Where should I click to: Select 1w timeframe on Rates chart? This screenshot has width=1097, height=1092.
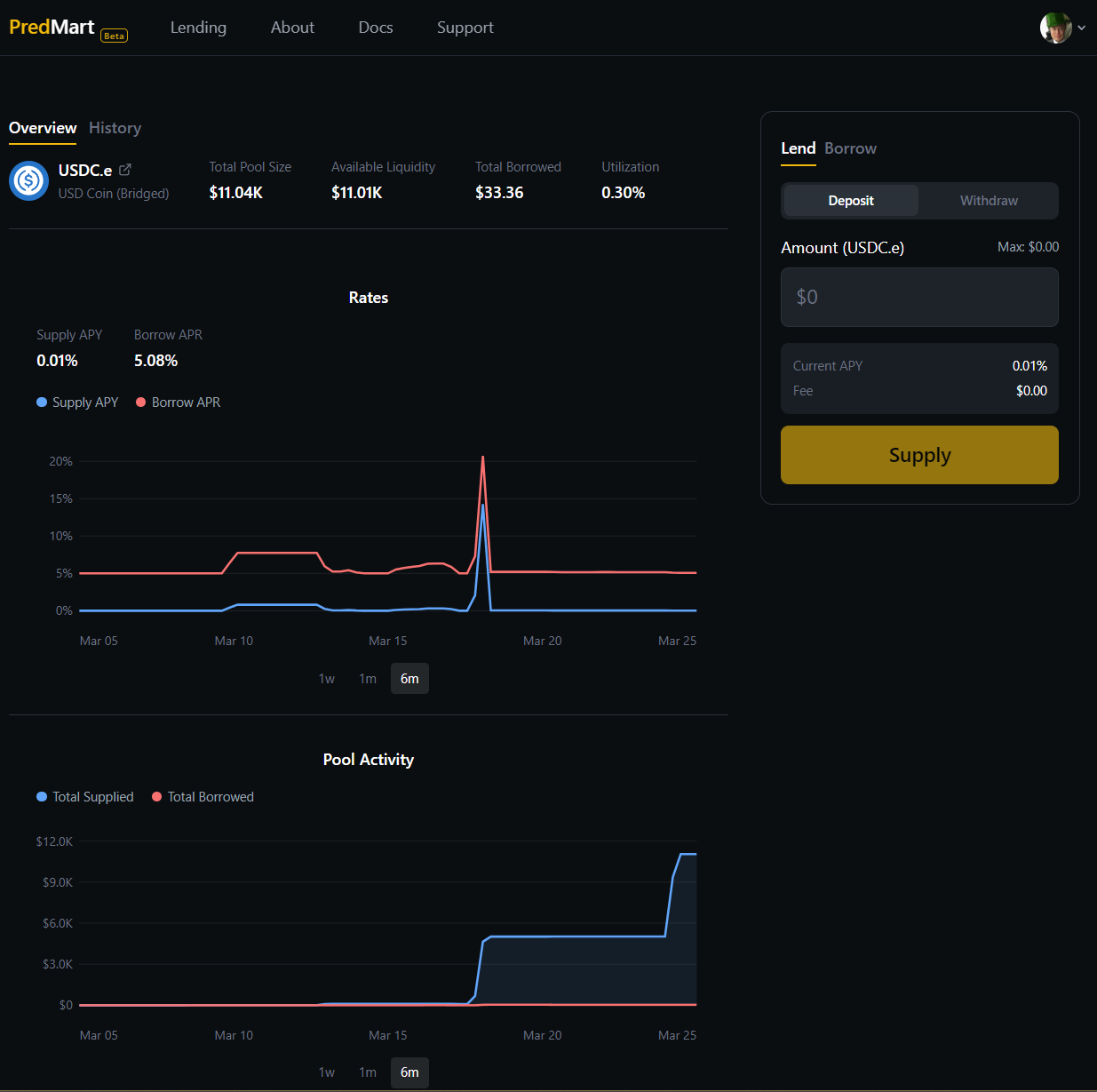pos(326,678)
